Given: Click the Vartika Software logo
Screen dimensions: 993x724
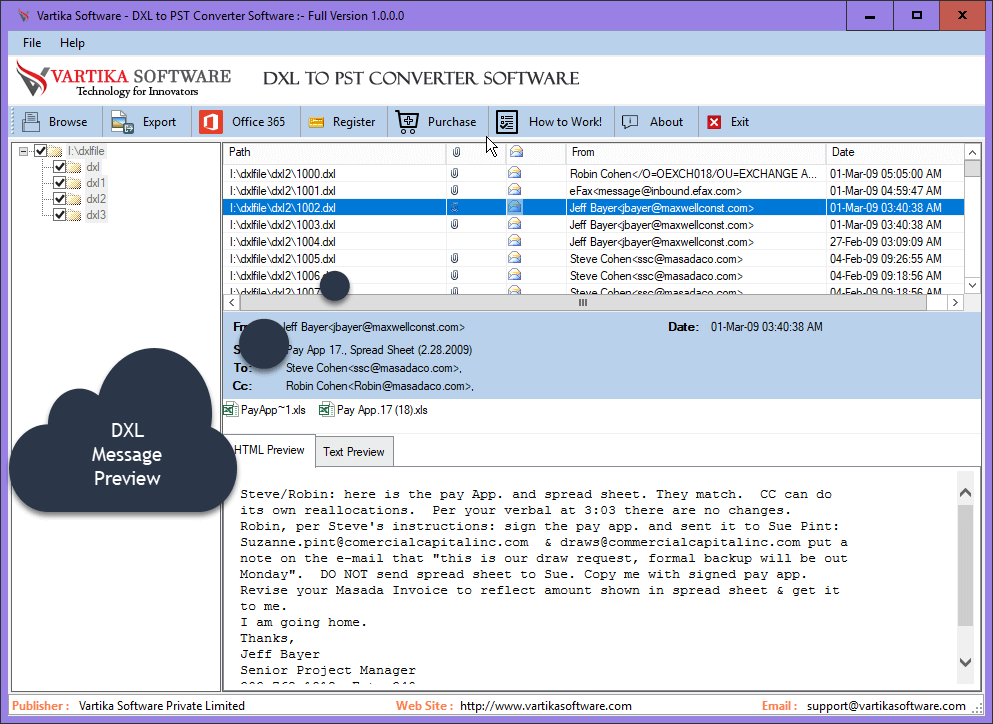Looking at the screenshot, I should click(x=123, y=80).
